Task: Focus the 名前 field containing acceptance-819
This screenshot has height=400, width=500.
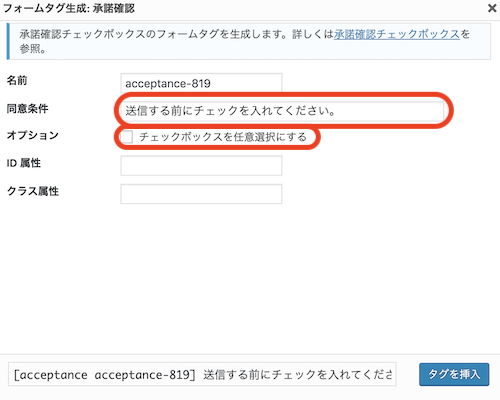Action: tap(201, 83)
